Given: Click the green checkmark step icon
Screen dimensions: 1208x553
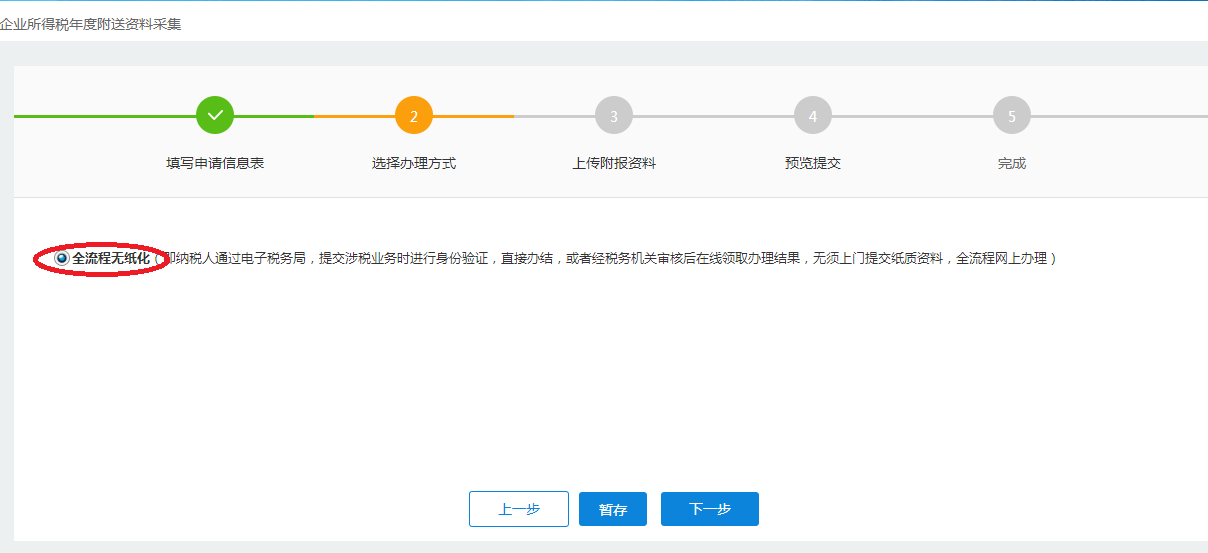Looking at the screenshot, I should click(215, 116).
